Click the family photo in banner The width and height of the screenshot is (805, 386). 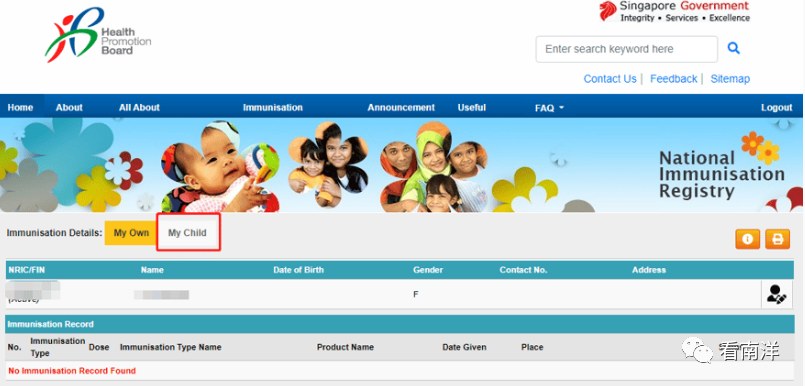[434, 168]
